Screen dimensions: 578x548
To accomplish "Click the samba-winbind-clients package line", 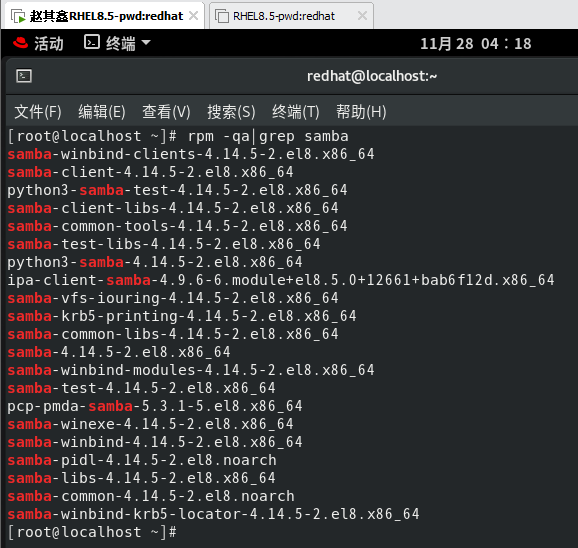I will 191,154.
